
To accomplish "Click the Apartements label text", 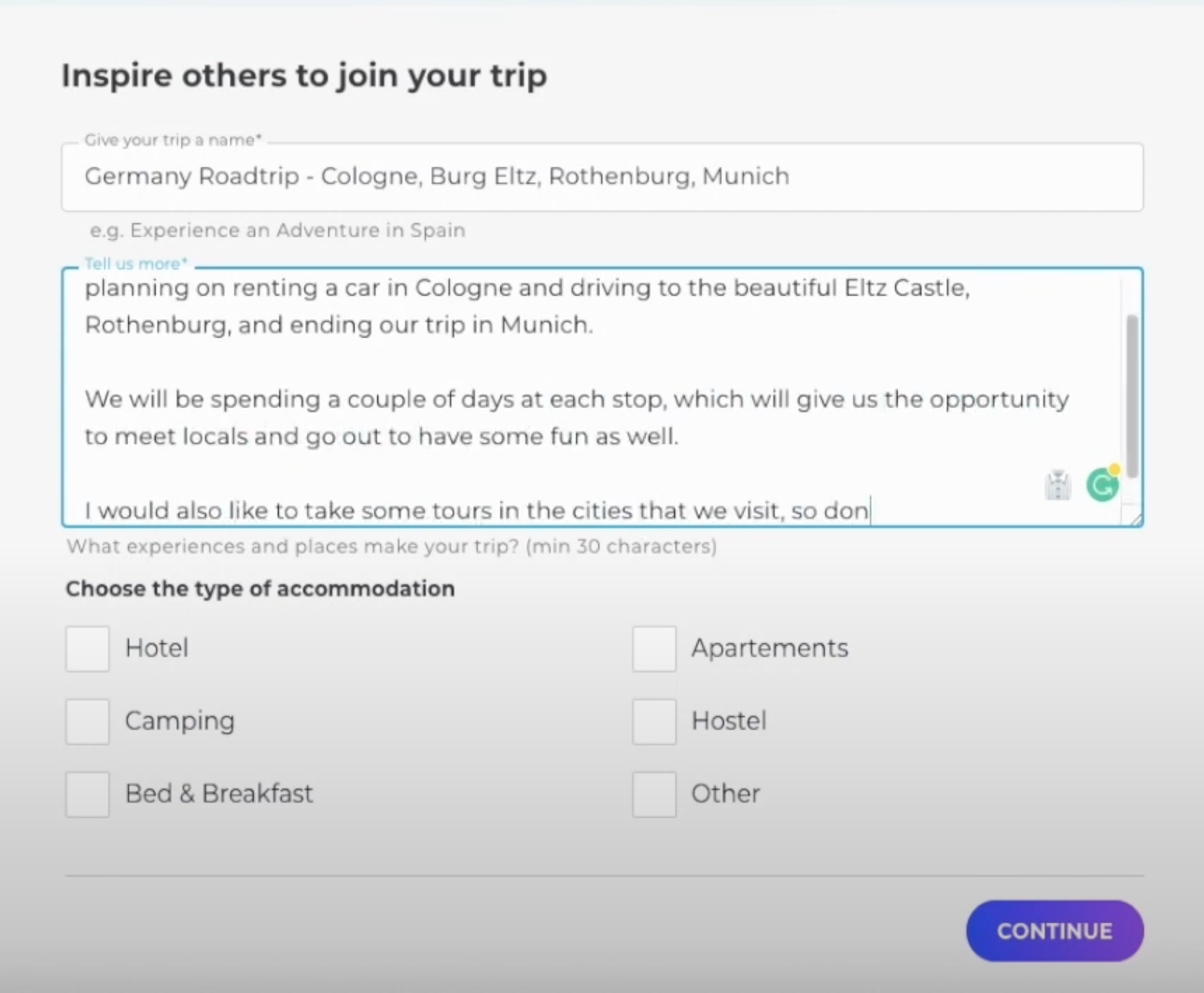I will [x=770, y=649].
